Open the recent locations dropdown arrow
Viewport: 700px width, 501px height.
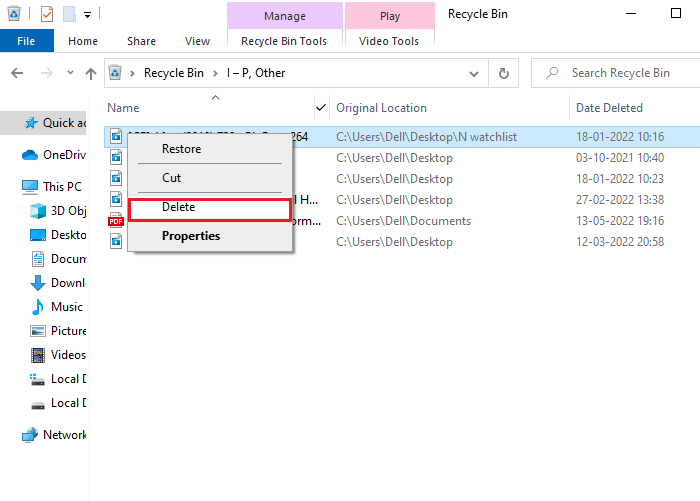(70, 72)
